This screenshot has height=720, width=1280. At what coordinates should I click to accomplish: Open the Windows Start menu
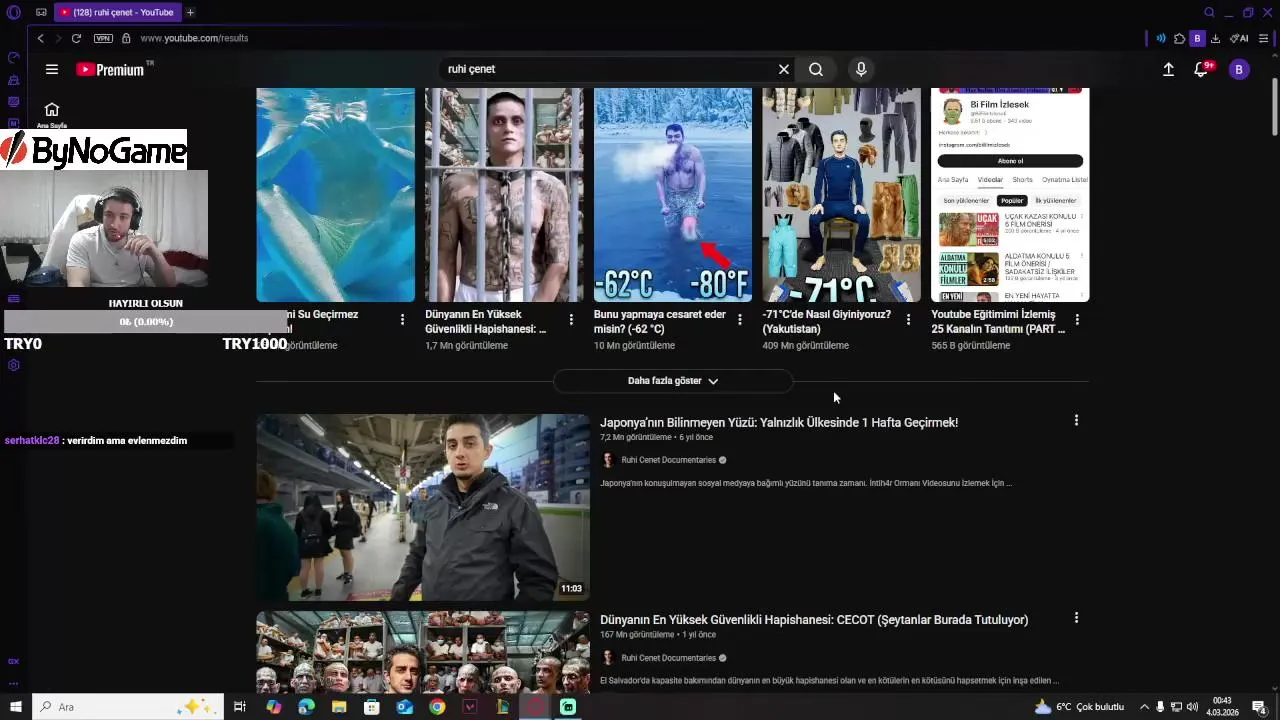click(15, 707)
